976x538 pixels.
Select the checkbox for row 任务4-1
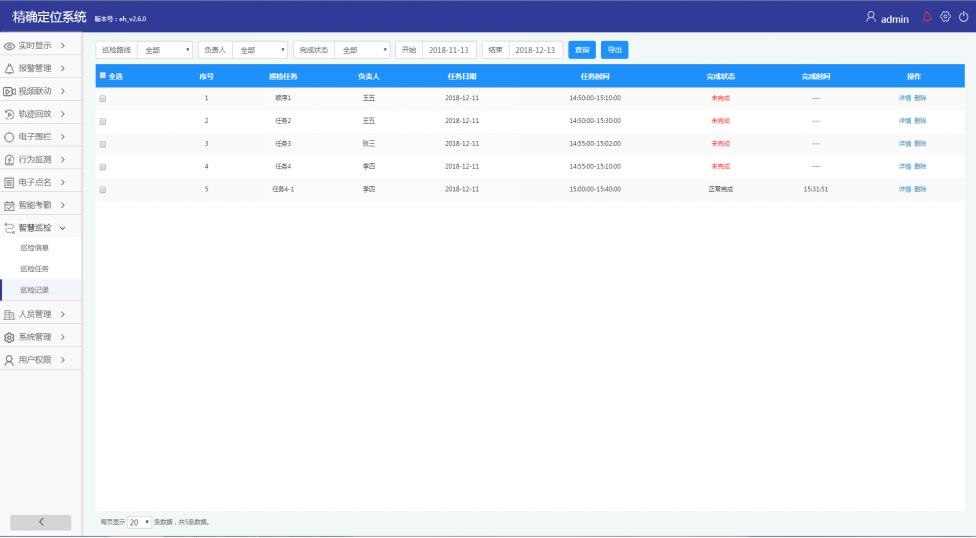102,189
